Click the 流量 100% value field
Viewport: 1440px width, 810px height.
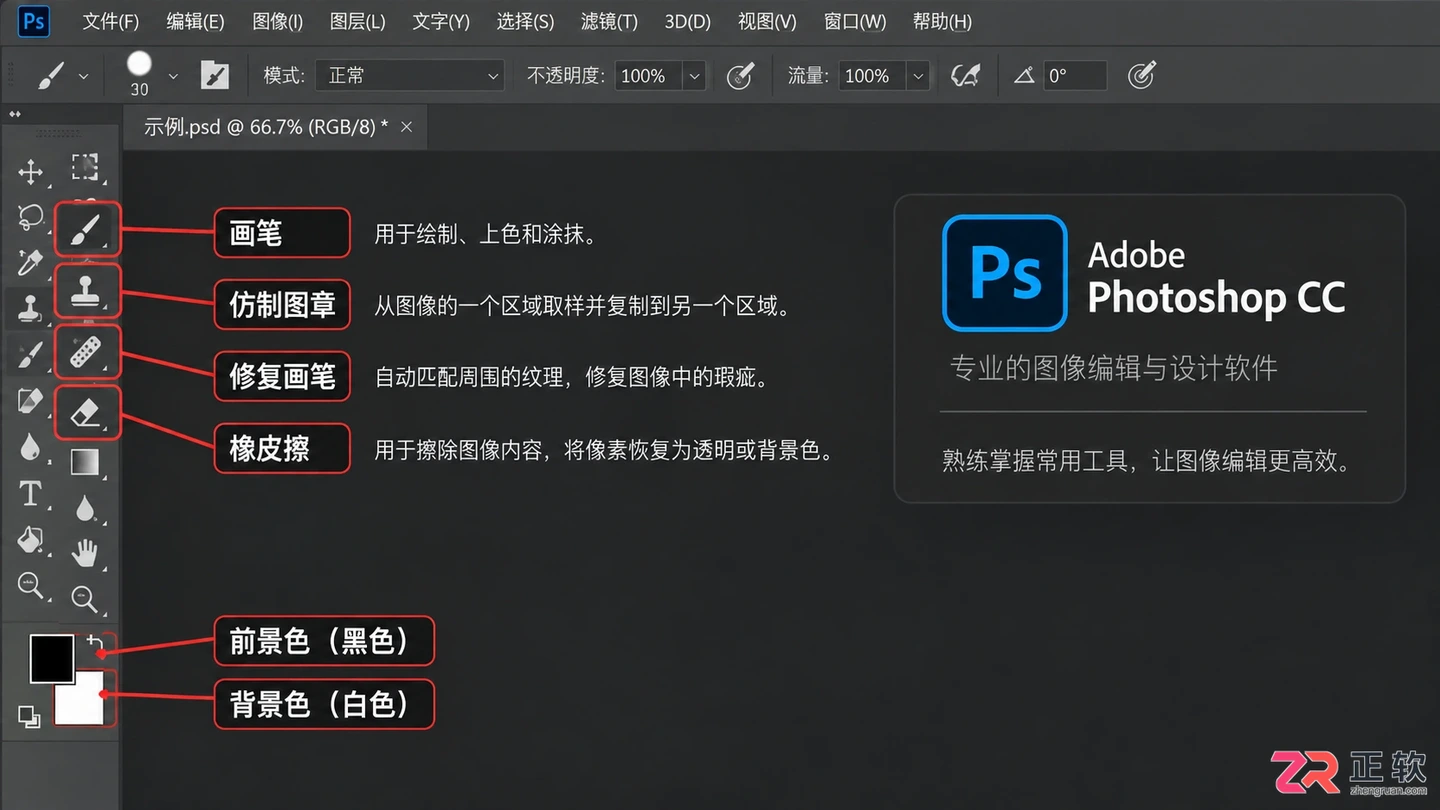point(872,76)
